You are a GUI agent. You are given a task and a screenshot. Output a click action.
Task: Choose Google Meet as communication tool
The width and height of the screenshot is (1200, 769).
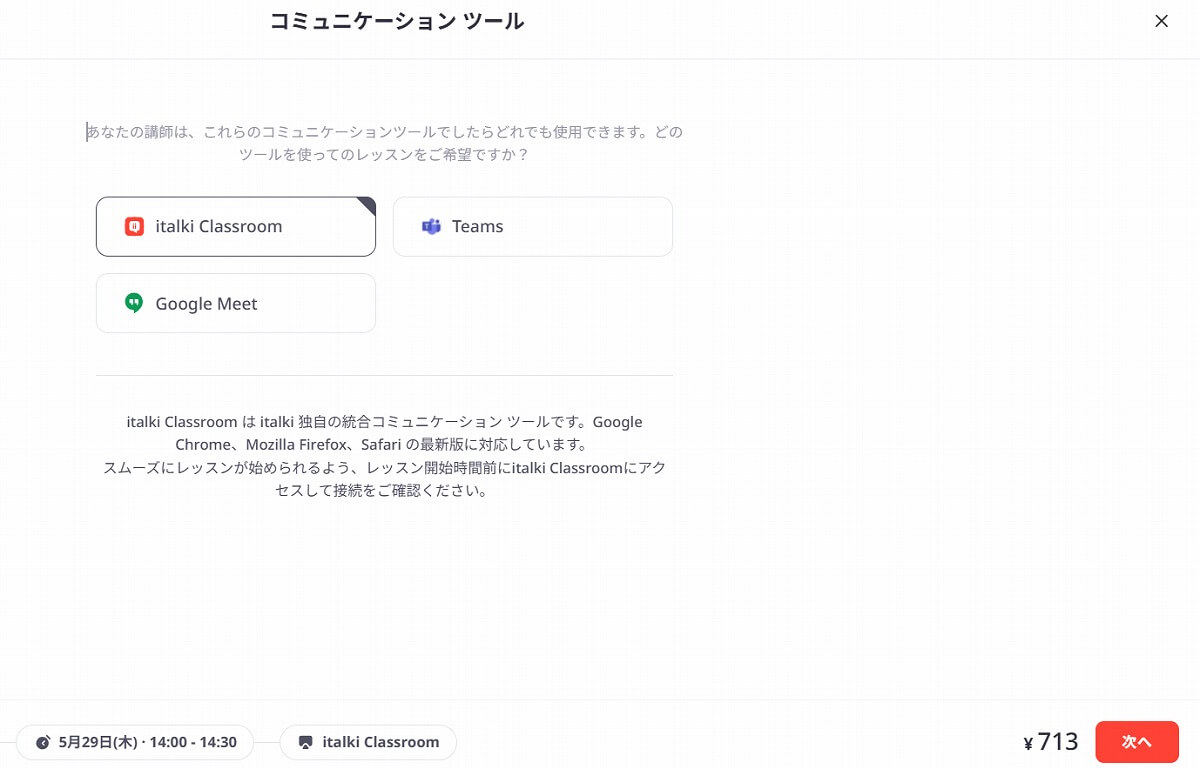click(236, 303)
